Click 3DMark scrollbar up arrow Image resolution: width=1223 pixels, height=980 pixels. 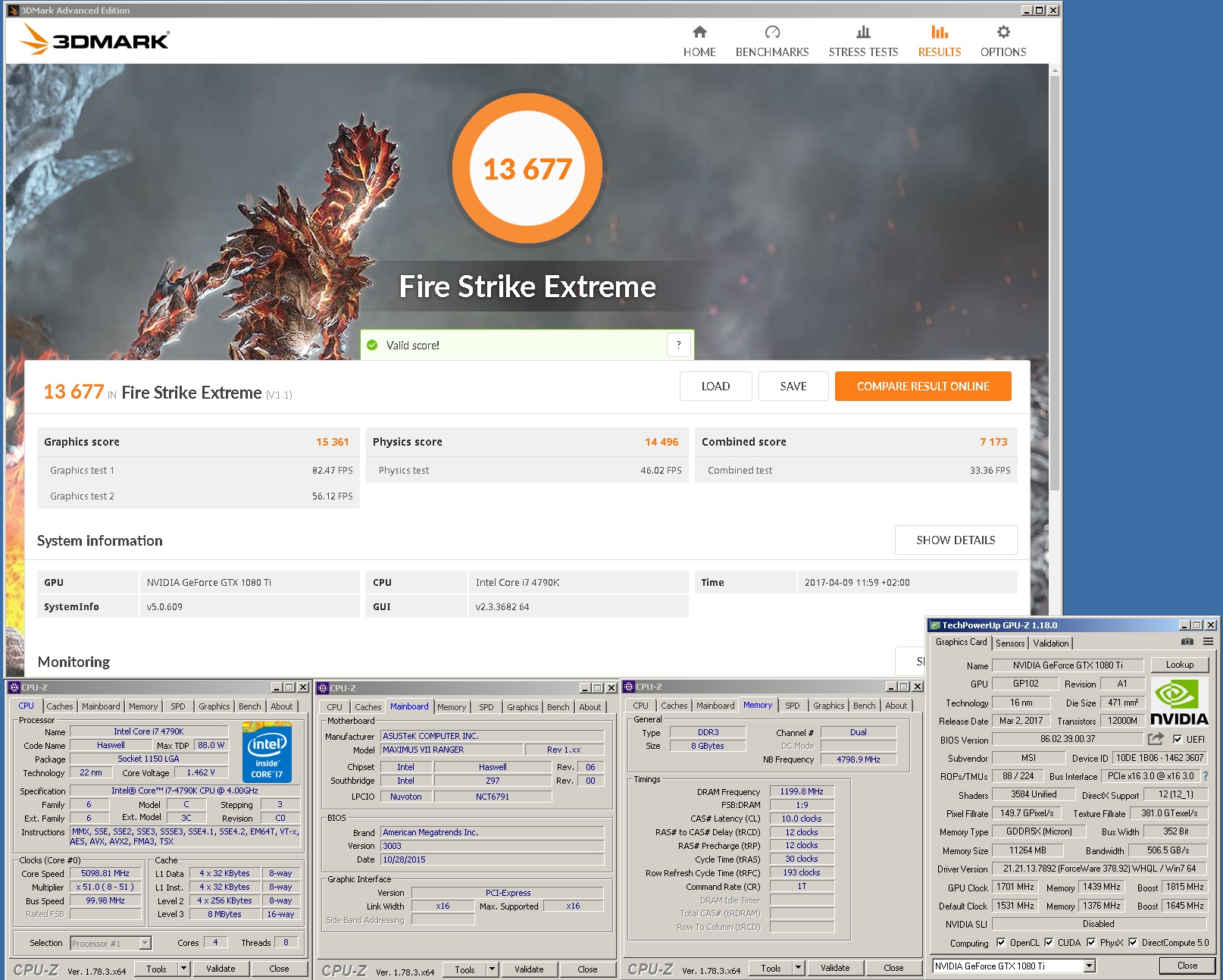(x=1054, y=70)
